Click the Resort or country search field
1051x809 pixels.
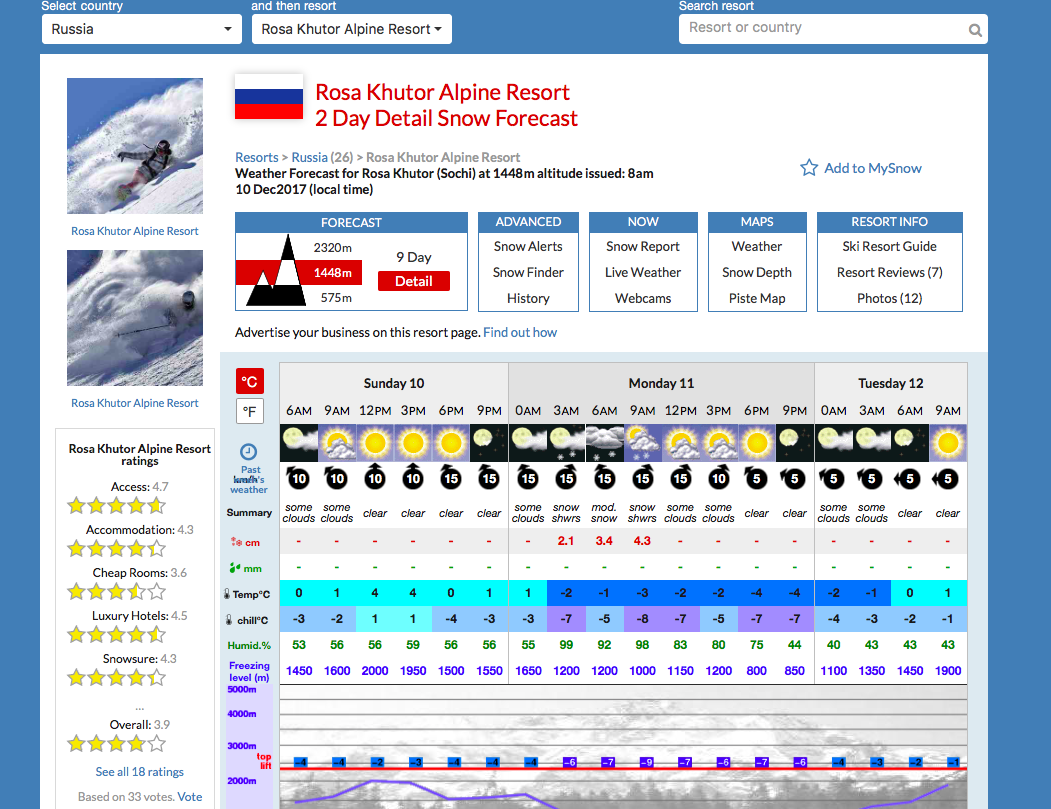pyautogui.click(x=833, y=29)
